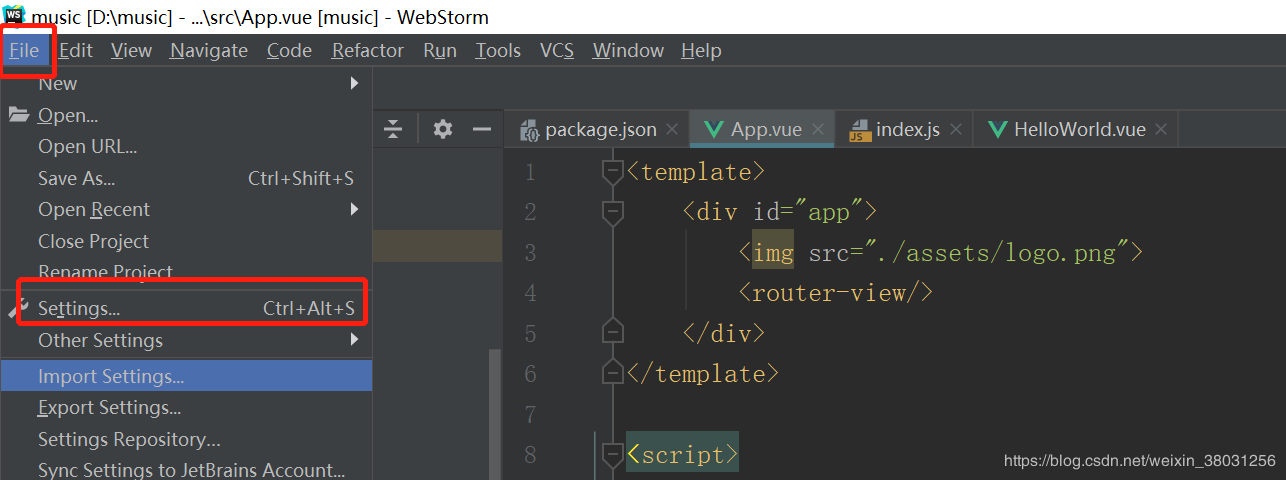The height and width of the screenshot is (480, 1286).
Task: Click the package.json file type icon
Action: [530, 130]
